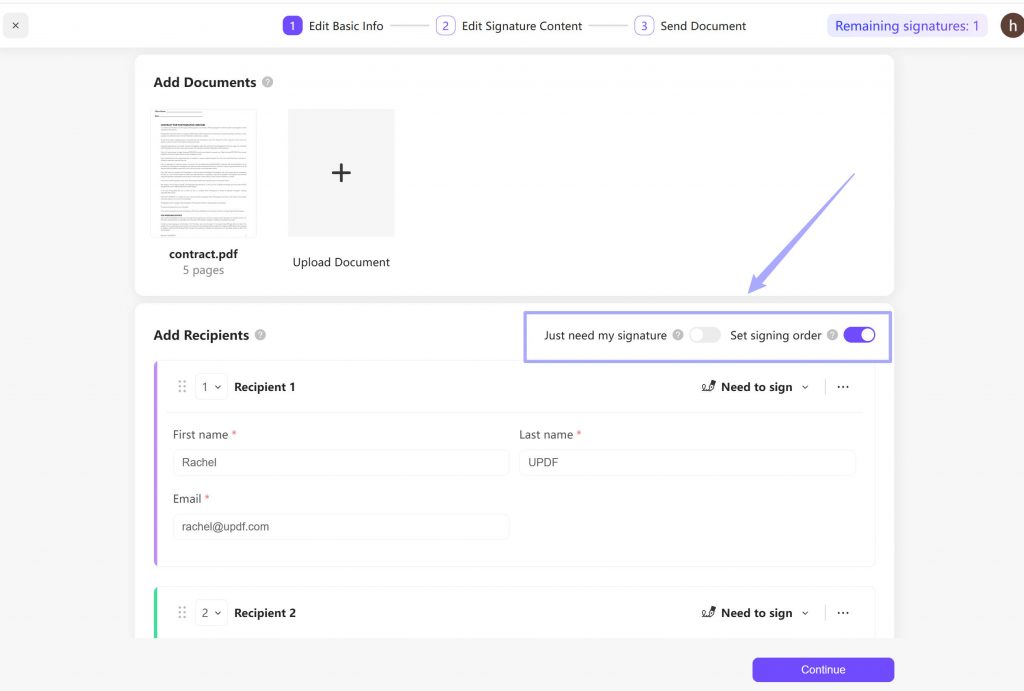Expand the order number dropdown for Recipient 2
Image resolution: width=1024 pixels, height=691 pixels.
coord(210,612)
